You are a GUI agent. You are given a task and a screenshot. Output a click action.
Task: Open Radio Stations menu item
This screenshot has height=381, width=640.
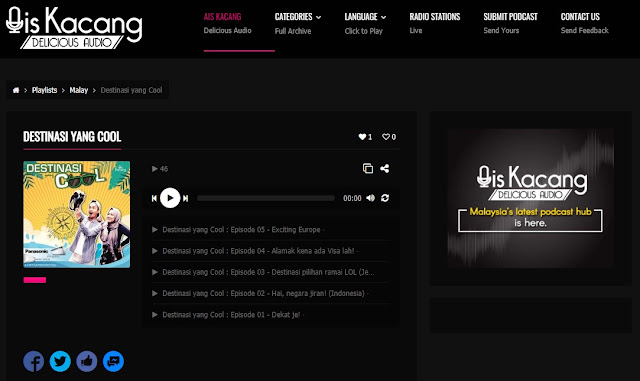pyautogui.click(x=435, y=17)
